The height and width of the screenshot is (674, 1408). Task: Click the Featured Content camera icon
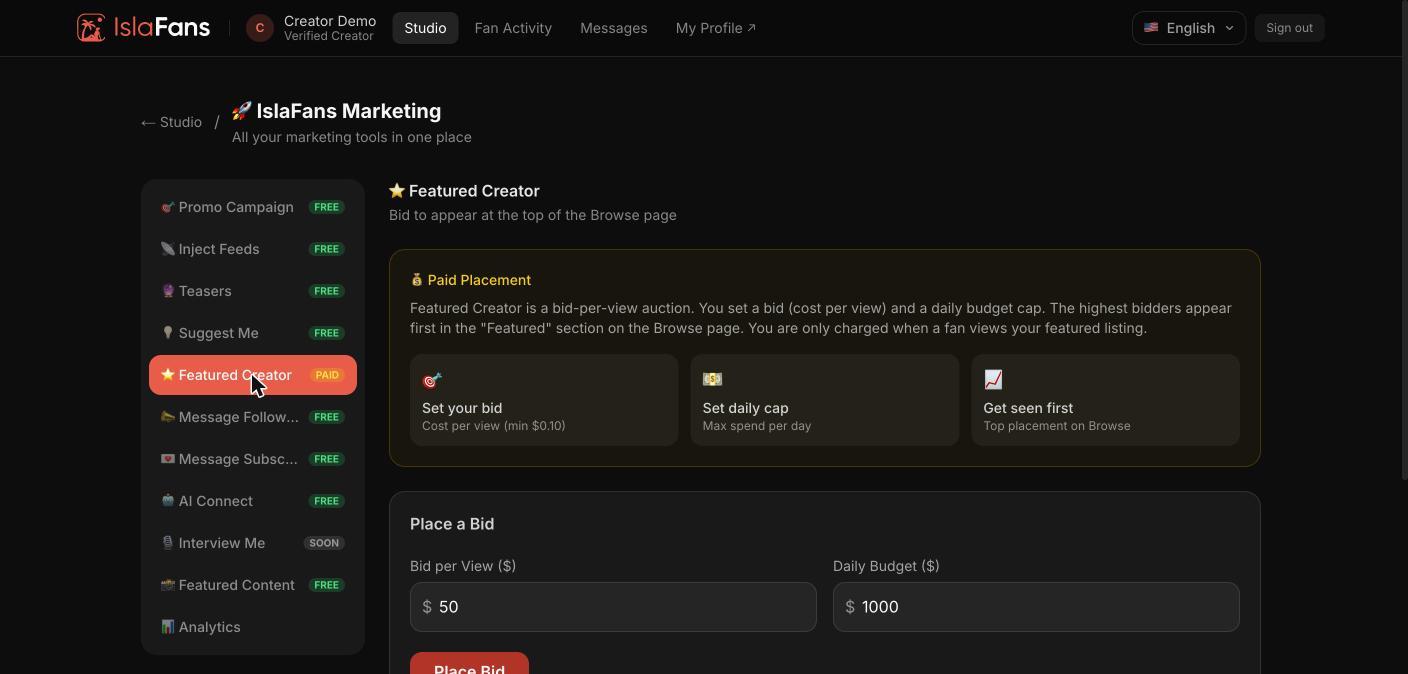click(x=167, y=585)
